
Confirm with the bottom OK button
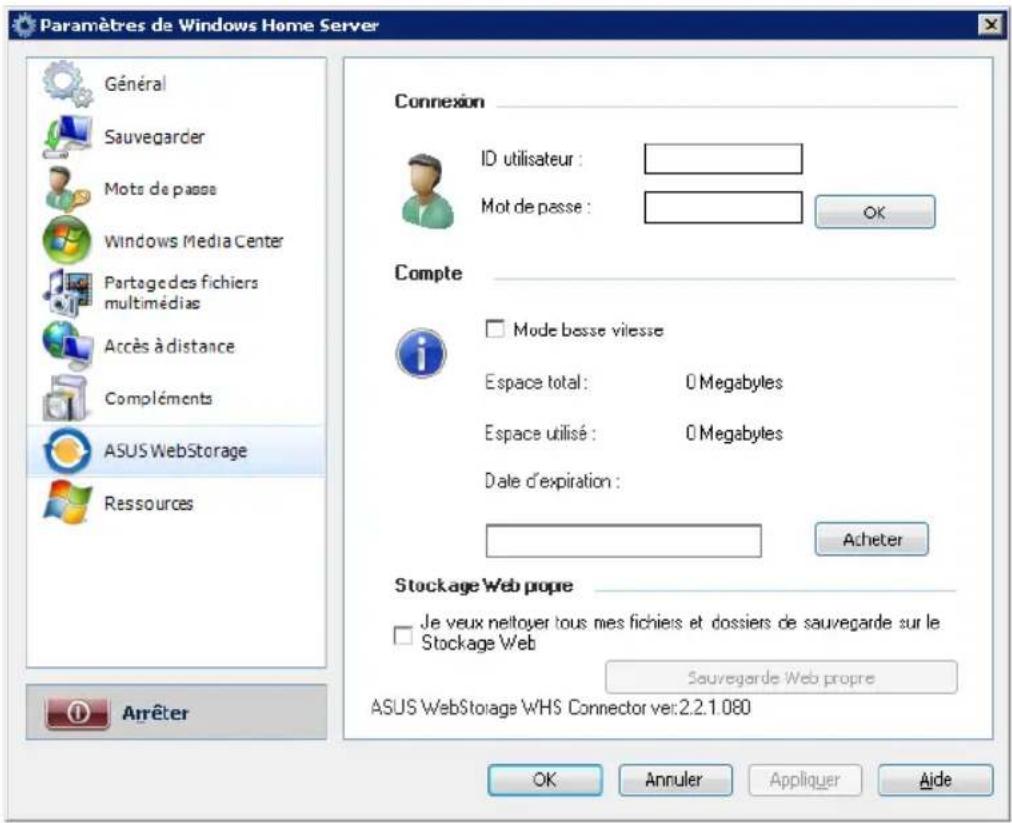click(545, 780)
